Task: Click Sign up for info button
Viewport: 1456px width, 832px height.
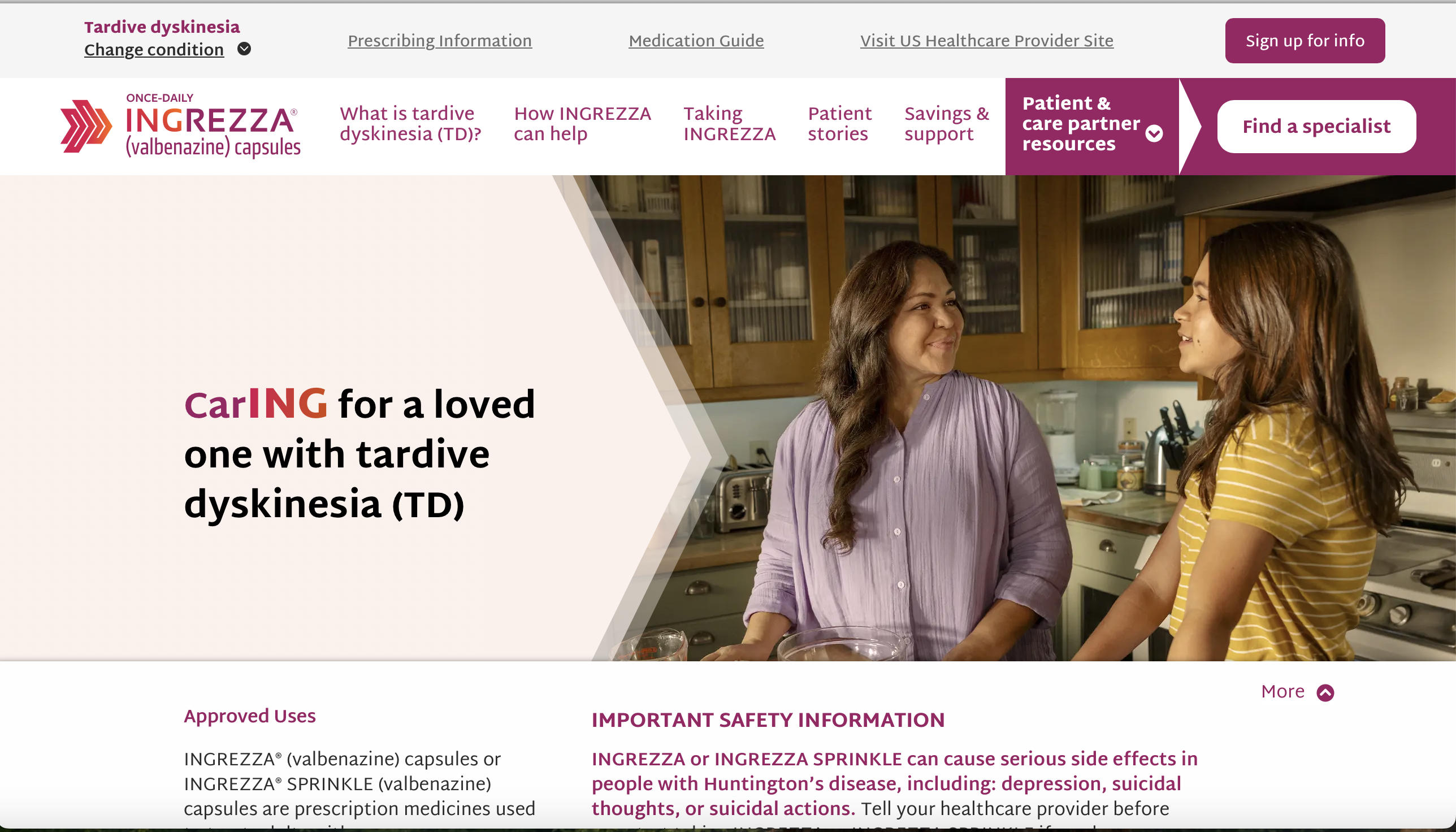Action: click(x=1305, y=41)
